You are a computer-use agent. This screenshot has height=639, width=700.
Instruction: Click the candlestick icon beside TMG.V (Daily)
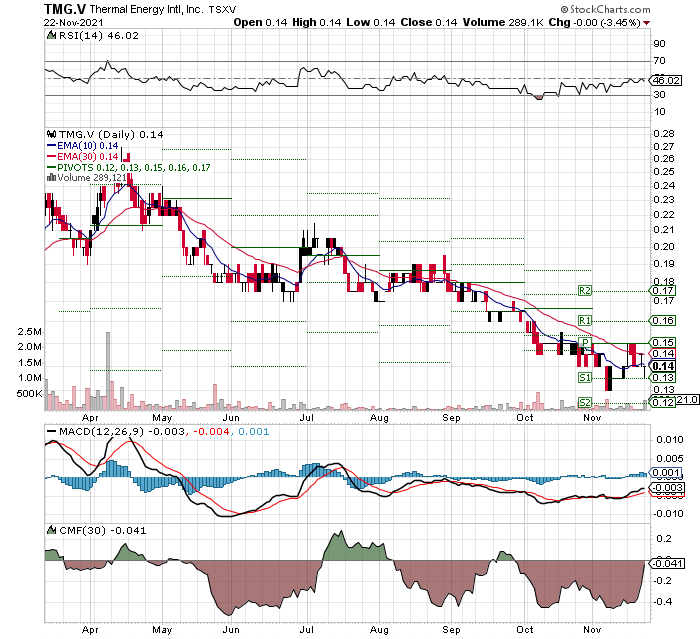(x=51, y=134)
